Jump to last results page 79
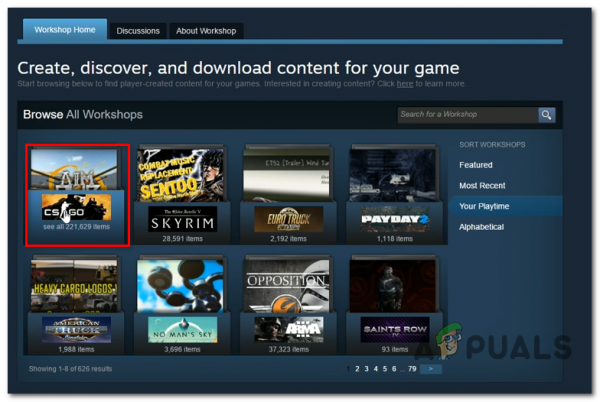600x402 pixels. click(412, 369)
